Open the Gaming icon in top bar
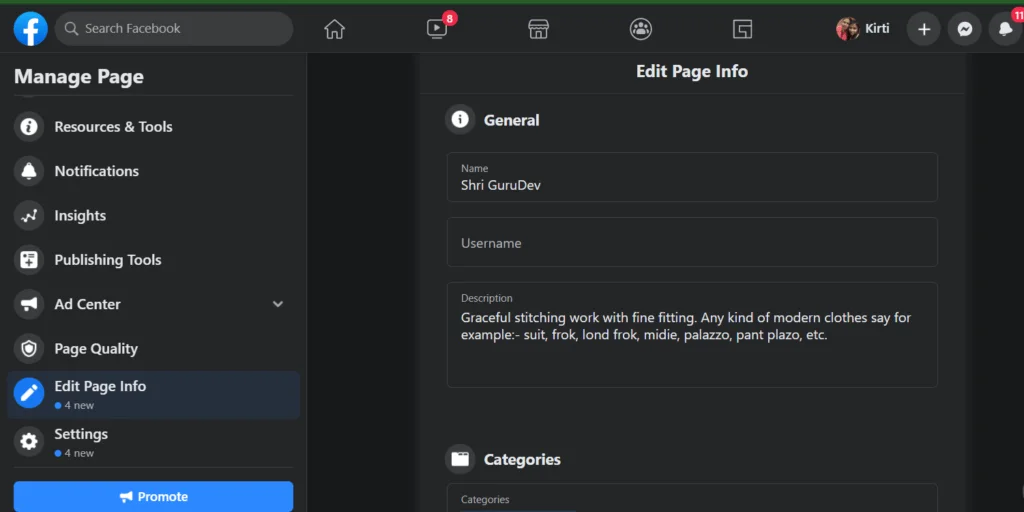 (x=742, y=29)
